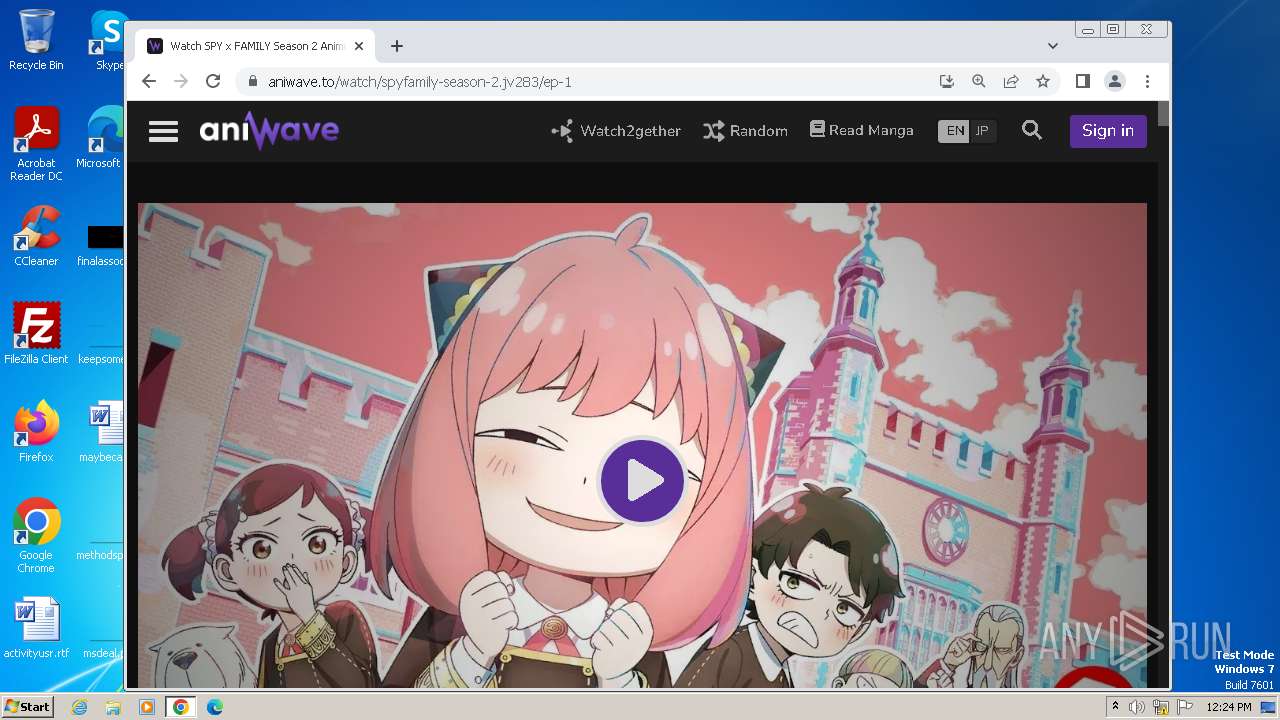
Task: Select Chrome in the taskbar
Action: pos(181,707)
